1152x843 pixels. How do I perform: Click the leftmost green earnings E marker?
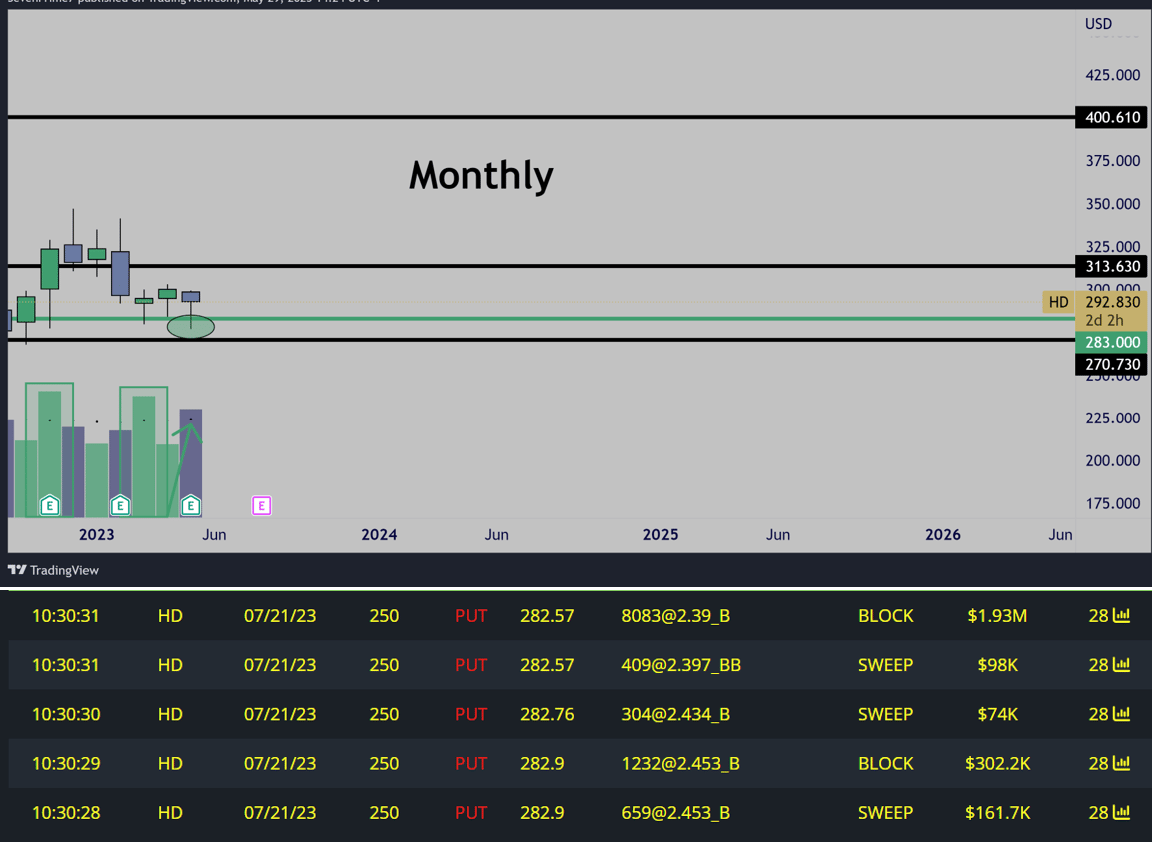[x=49, y=506]
